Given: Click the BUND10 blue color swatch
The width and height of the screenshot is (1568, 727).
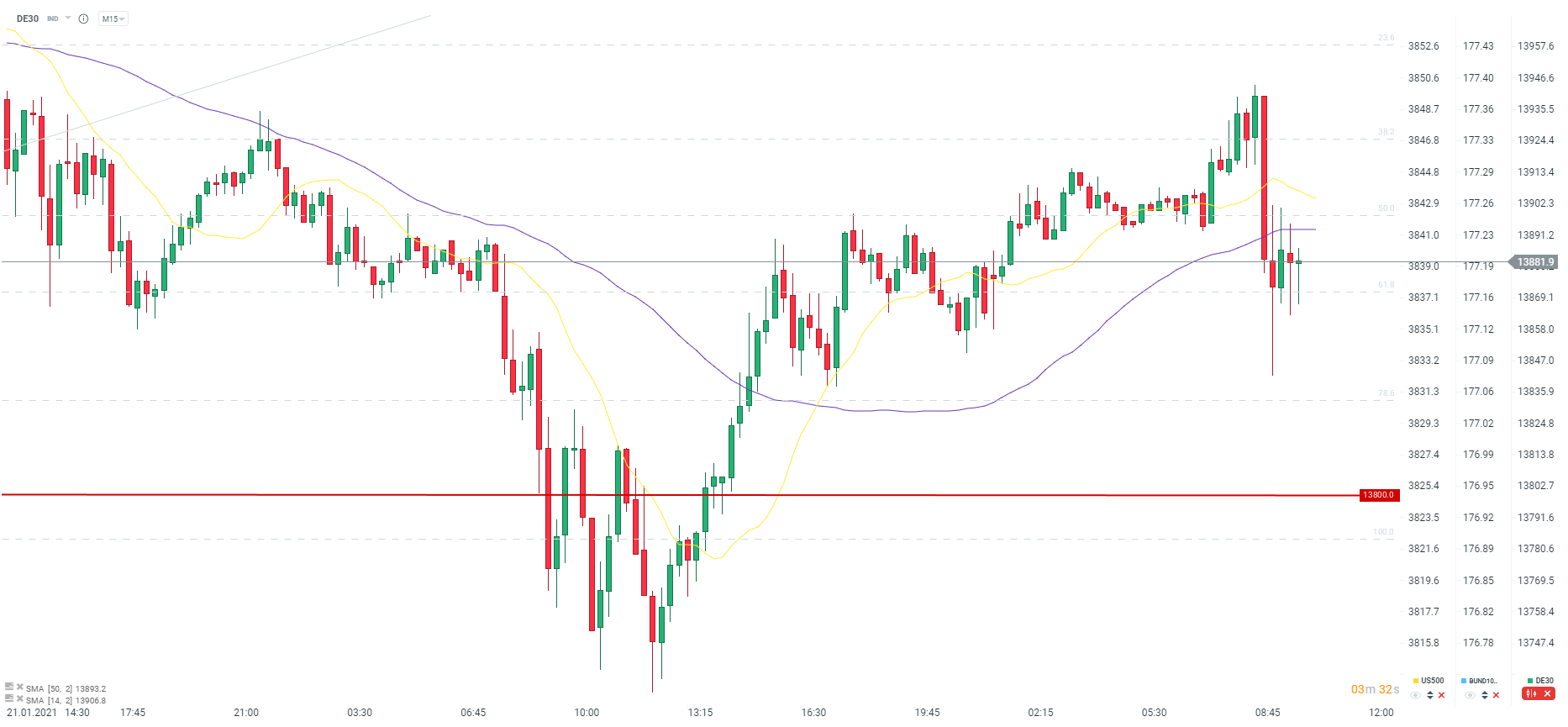Looking at the screenshot, I should [1464, 681].
